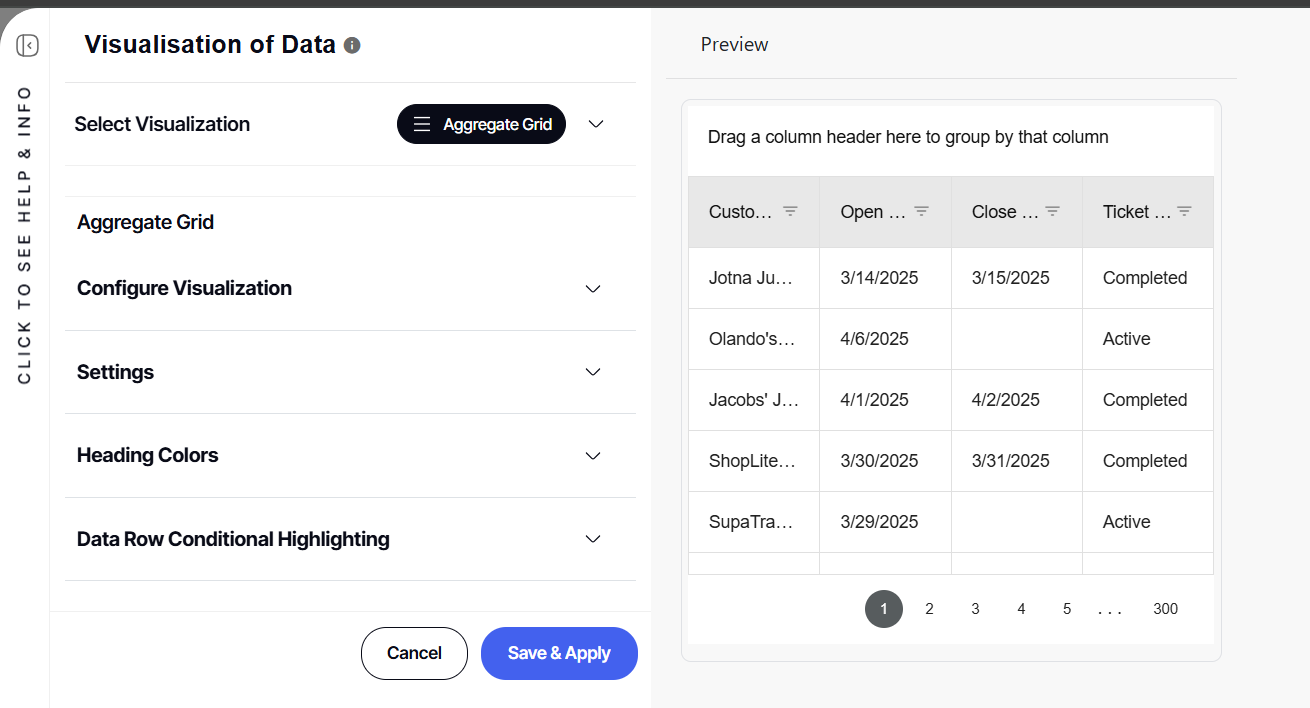Open filter menu on Open … column

point(922,212)
